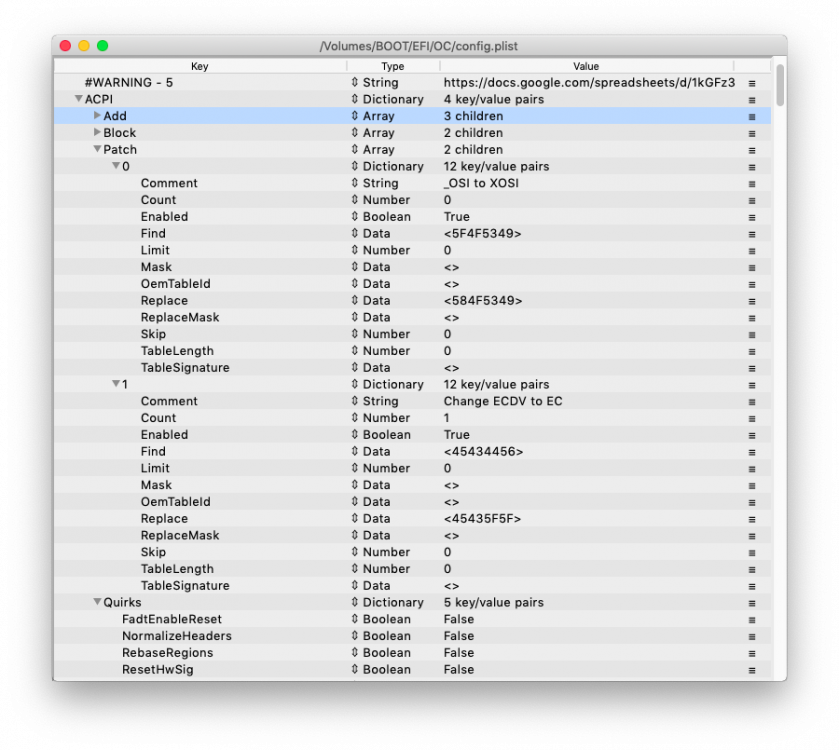Open row menu icon for FadtEnableReset
Image resolution: width=839 pixels, height=750 pixels.
(752, 620)
